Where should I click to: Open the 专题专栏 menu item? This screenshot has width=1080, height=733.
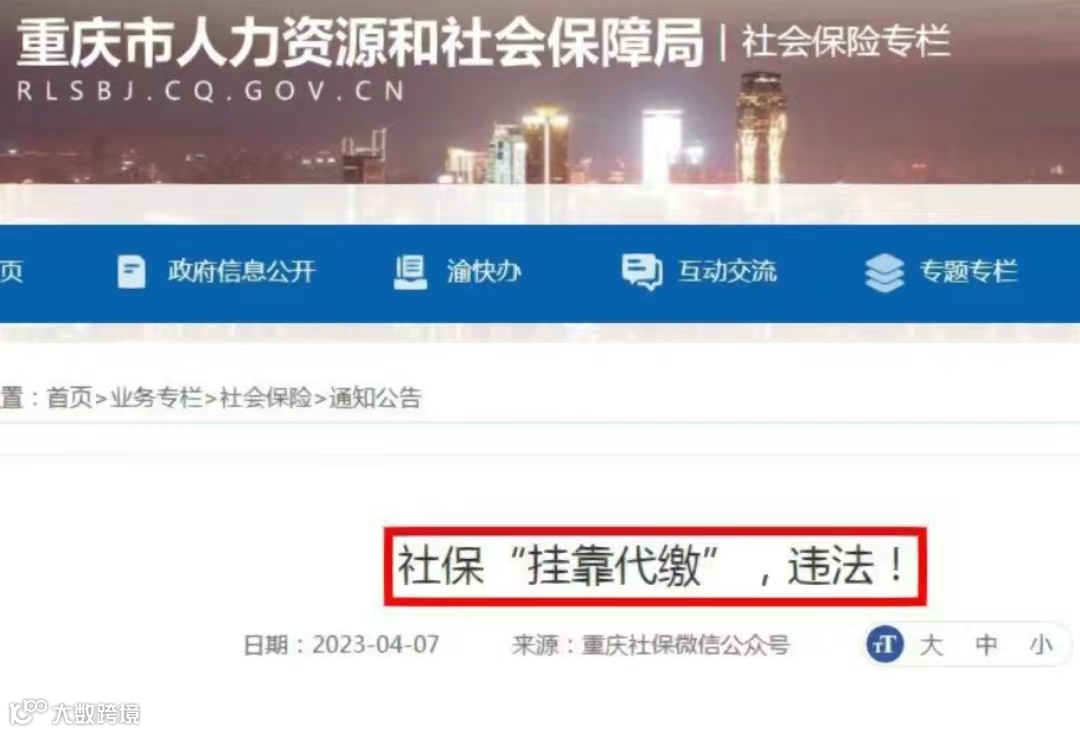click(968, 271)
